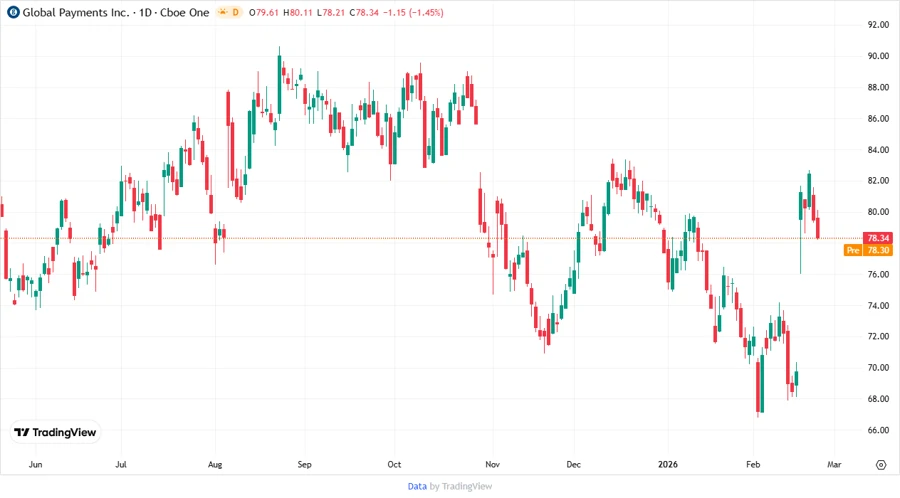Open chart settings gear icon
This screenshot has height=498, width=900.
tap(881, 465)
